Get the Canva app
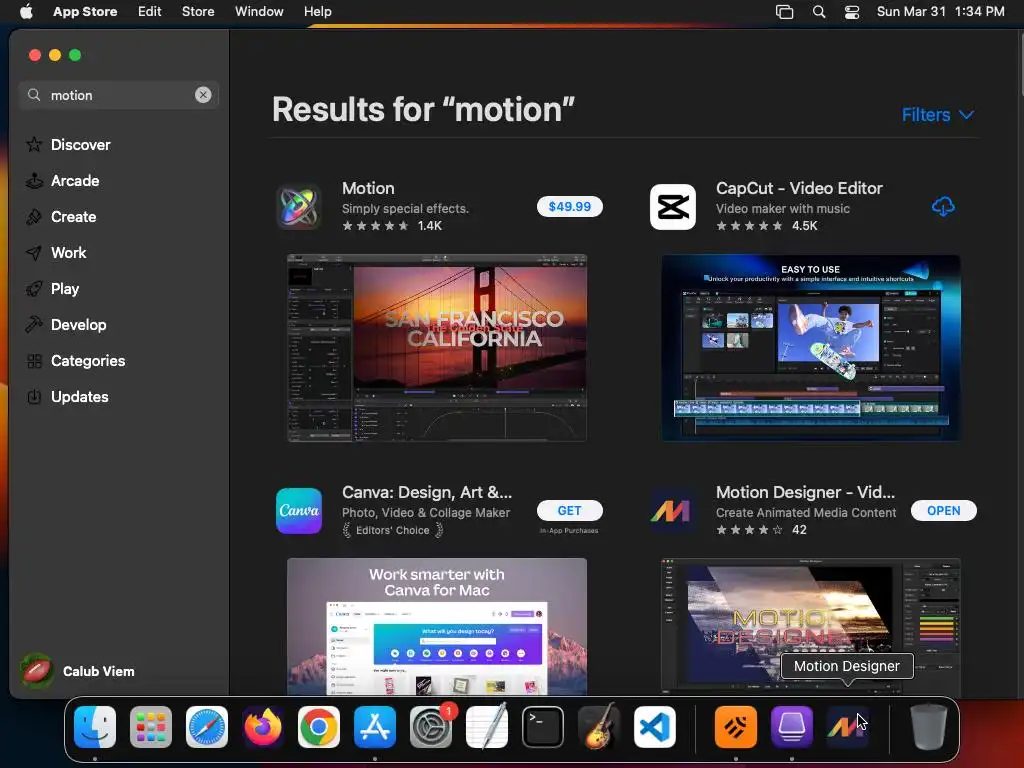 pos(569,511)
